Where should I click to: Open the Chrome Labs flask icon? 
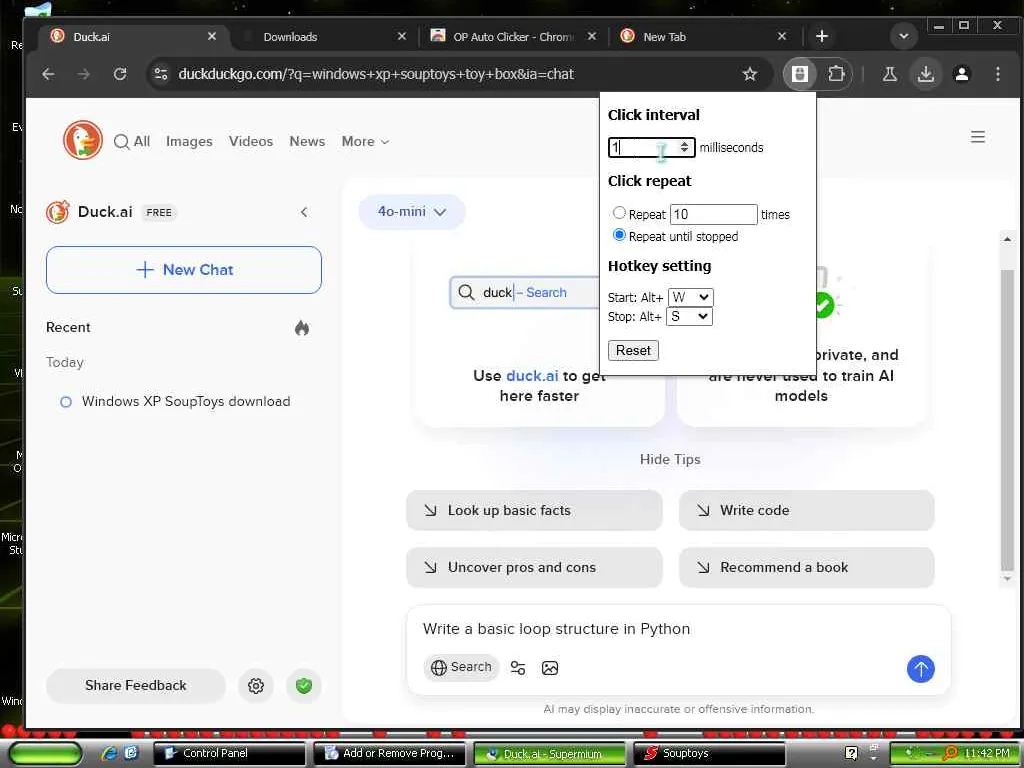(x=889, y=74)
